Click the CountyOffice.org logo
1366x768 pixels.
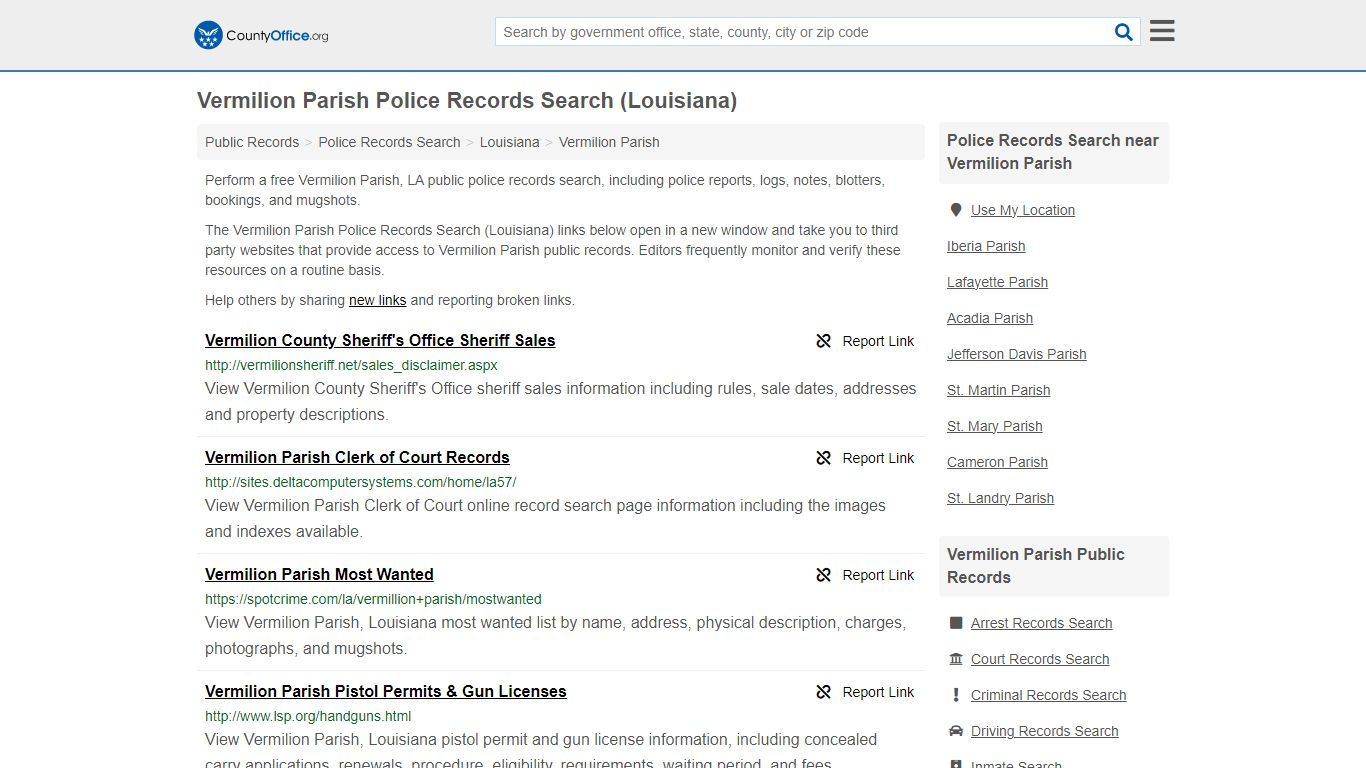[261, 35]
